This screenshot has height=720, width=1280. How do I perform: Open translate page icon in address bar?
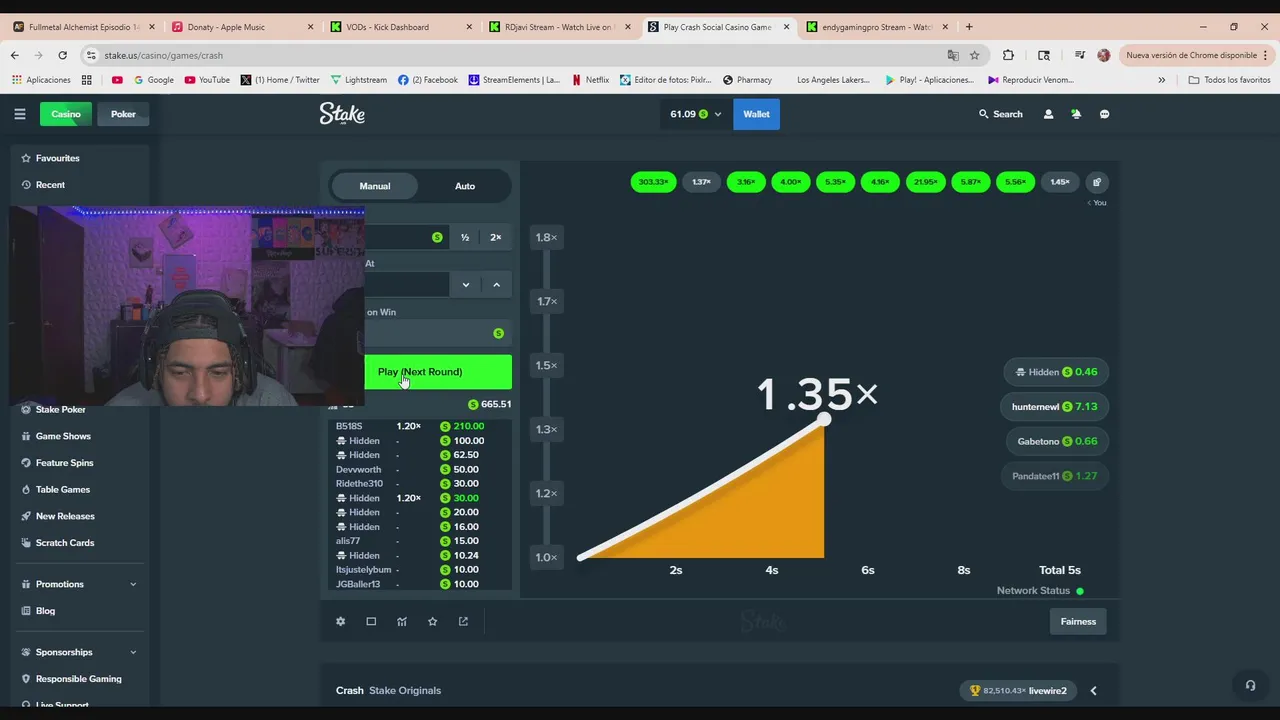pyautogui.click(x=952, y=55)
